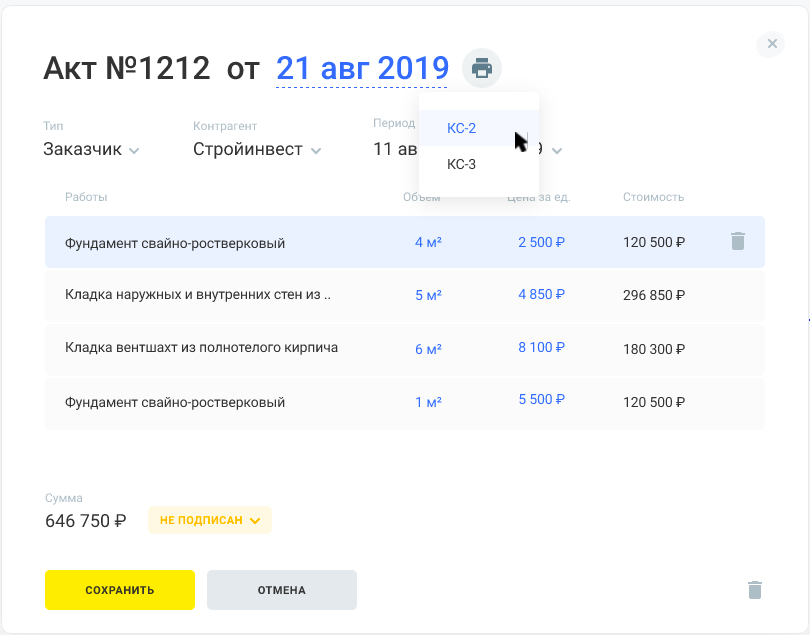Select the Кладка вентшахт из полнотелого кирпича row
The image size is (810, 635).
201,348
